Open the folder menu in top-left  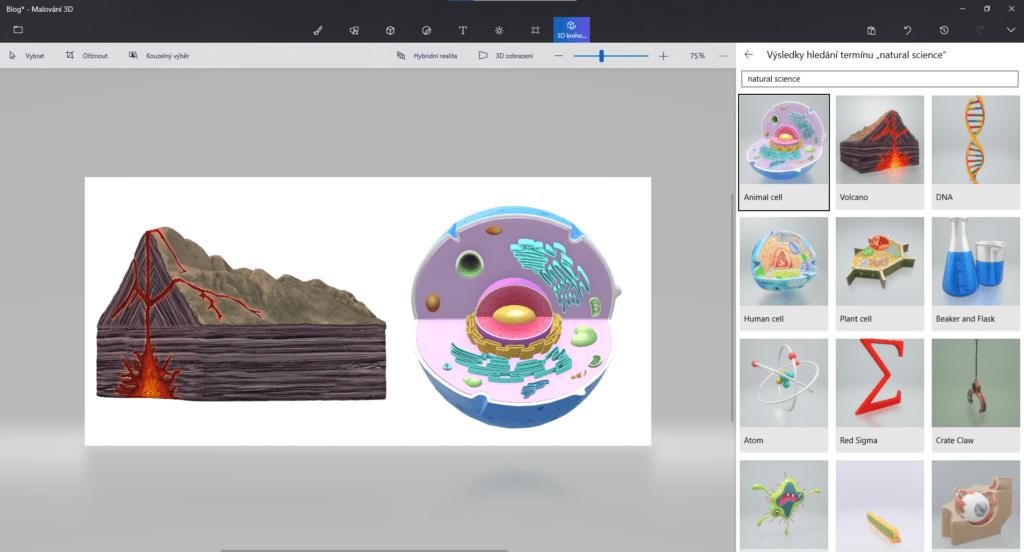click(18, 30)
